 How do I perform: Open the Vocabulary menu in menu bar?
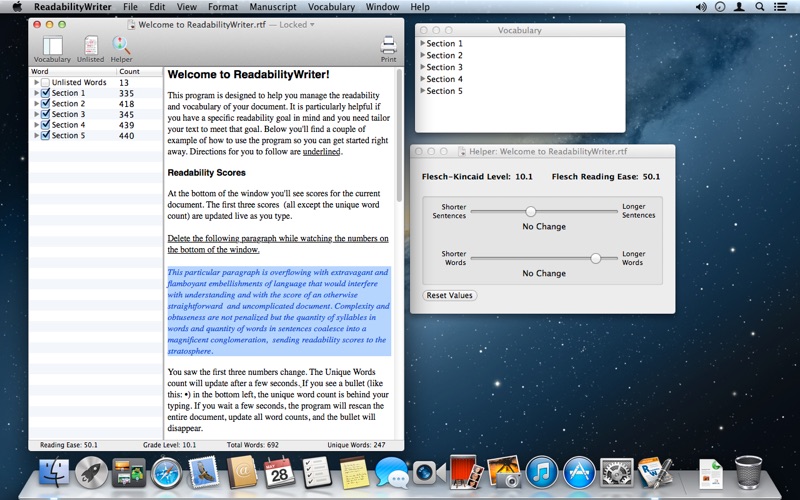[331, 7]
